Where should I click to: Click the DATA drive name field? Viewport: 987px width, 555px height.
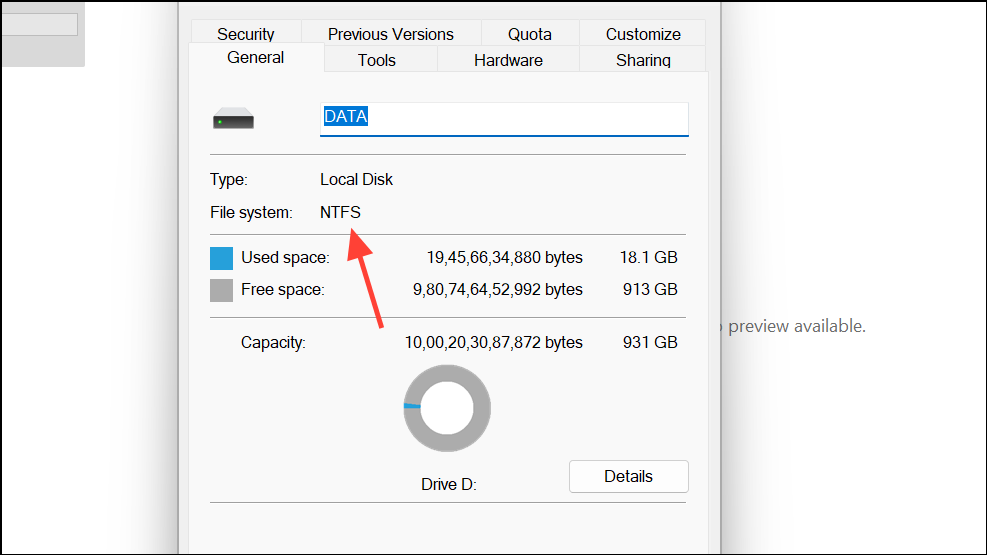coord(504,118)
